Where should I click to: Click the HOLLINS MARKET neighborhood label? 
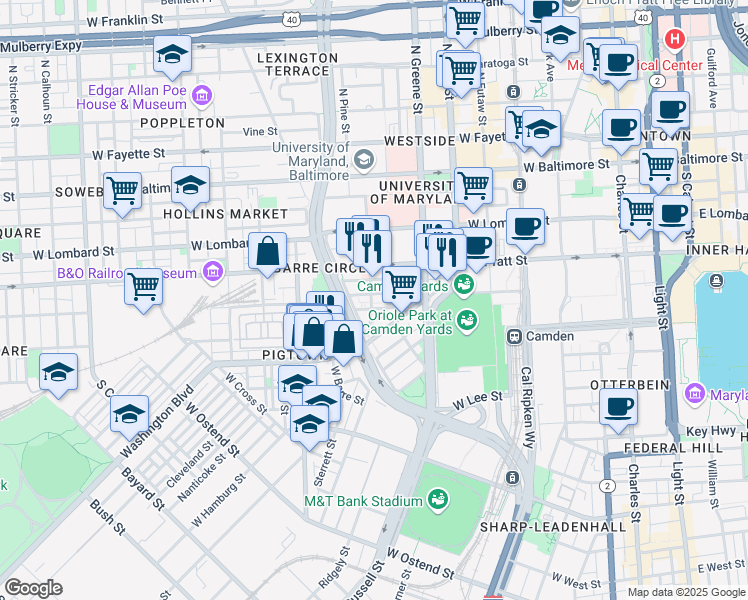point(226,214)
